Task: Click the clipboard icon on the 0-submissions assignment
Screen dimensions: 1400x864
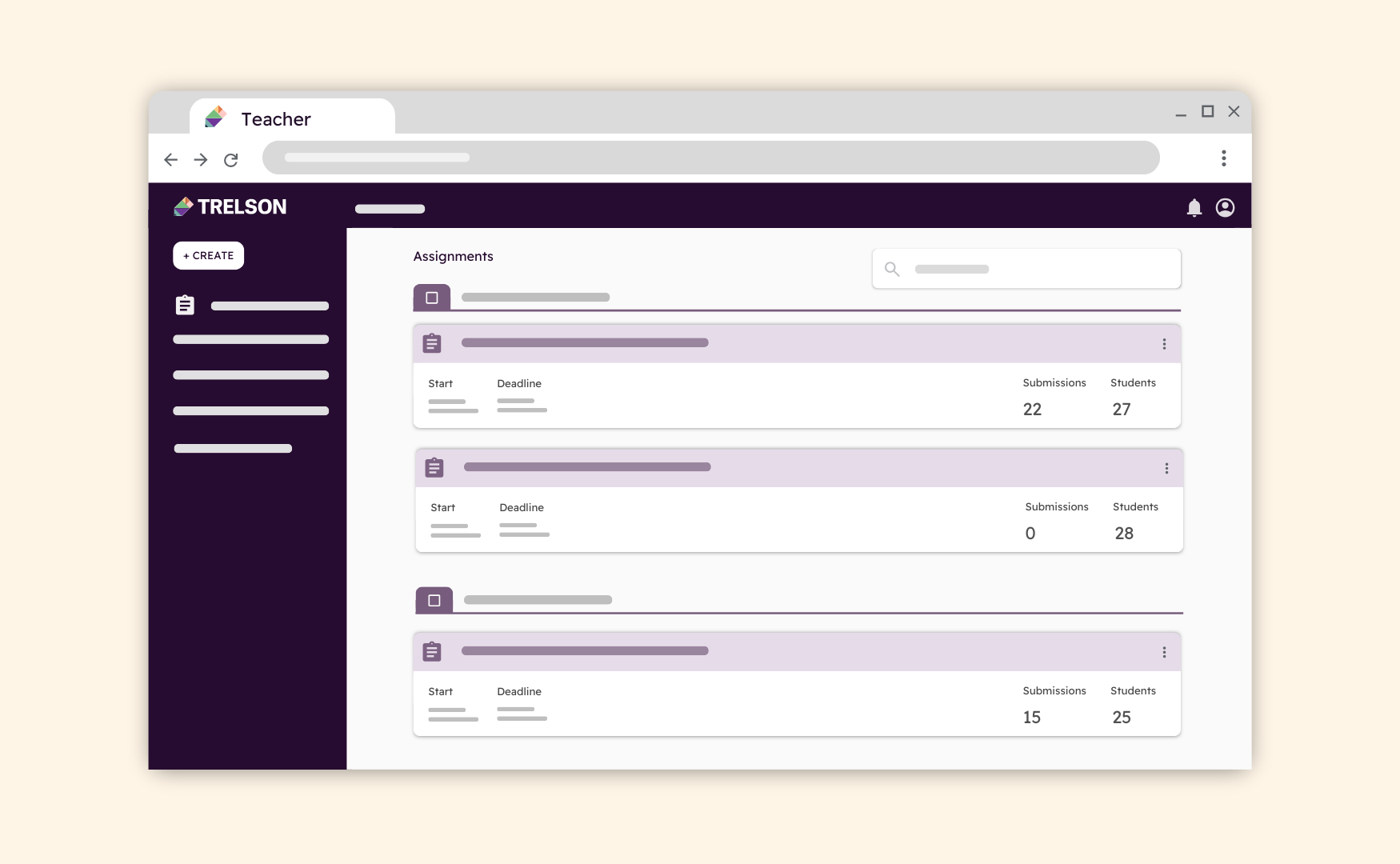Action: pos(434,467)
